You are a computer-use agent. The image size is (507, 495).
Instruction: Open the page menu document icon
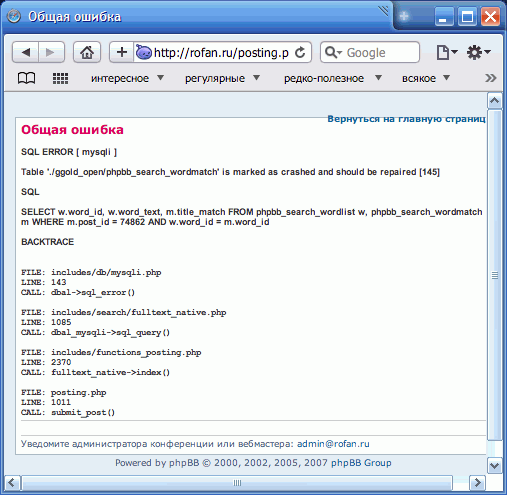pos(447,52)
